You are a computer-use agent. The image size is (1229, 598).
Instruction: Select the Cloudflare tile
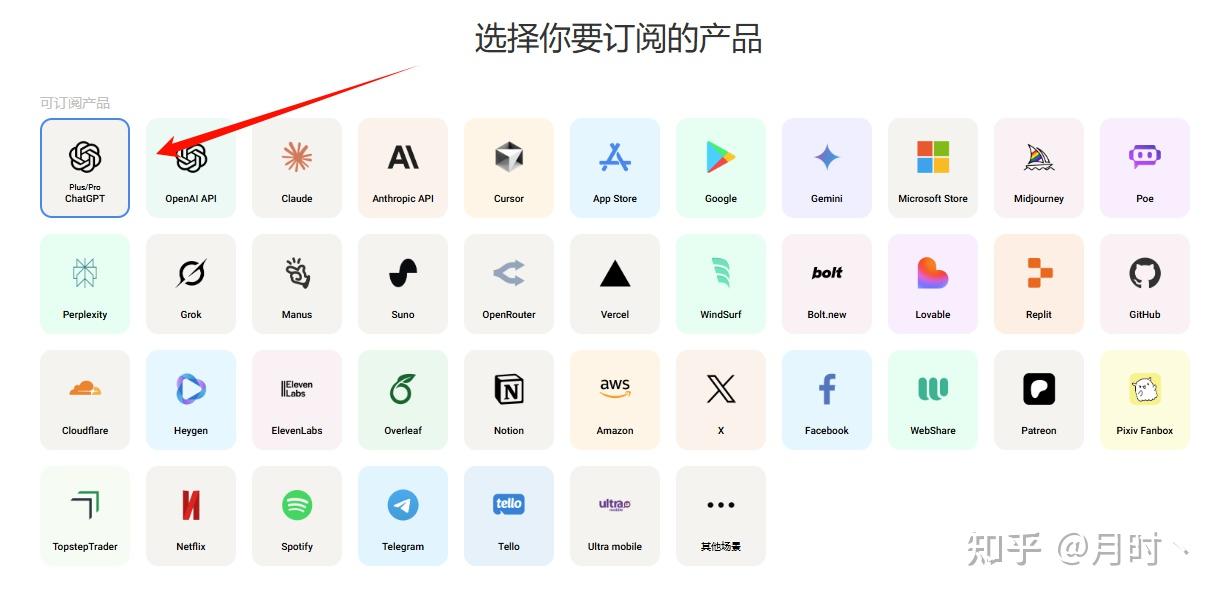[x=85, y=399]
